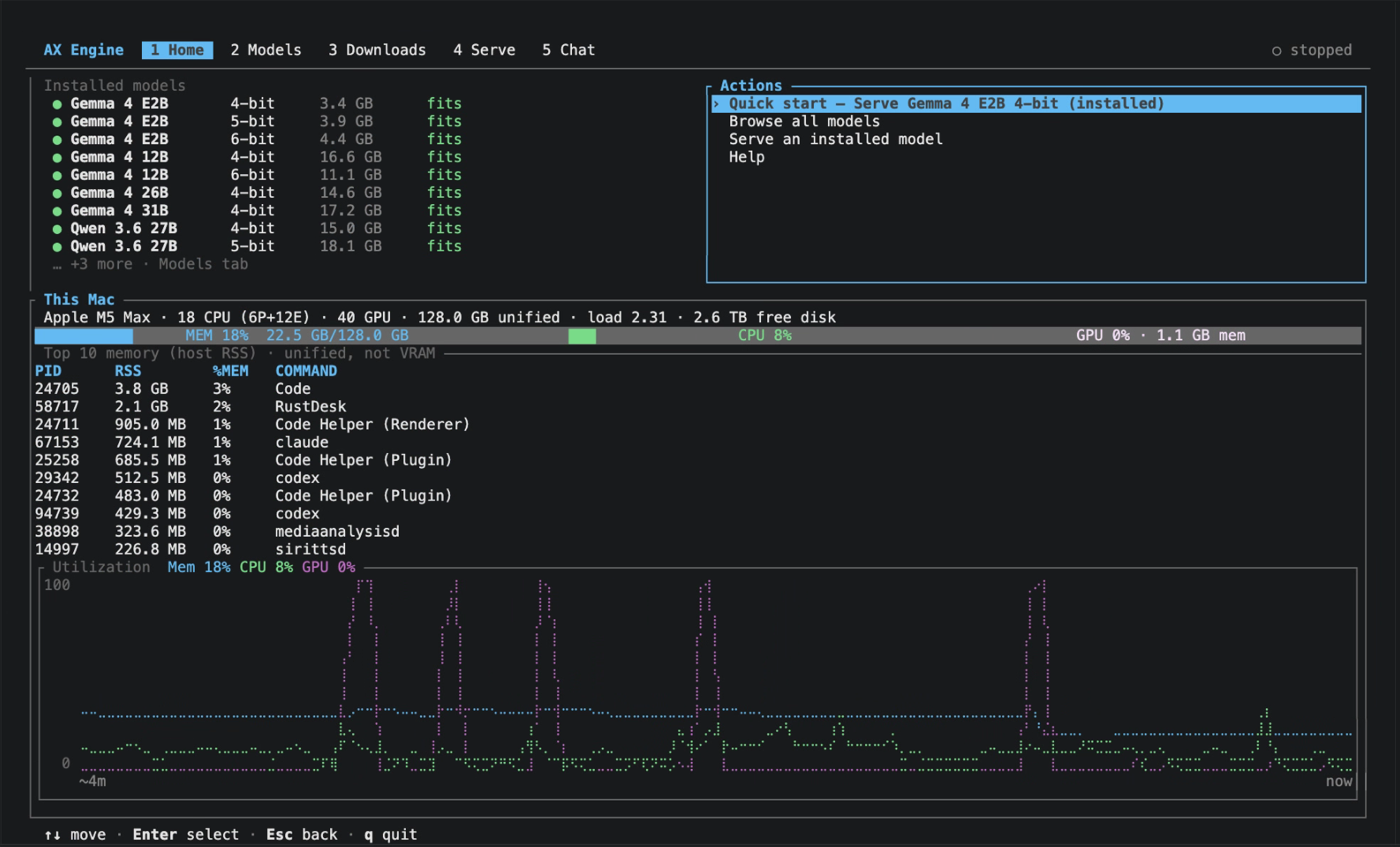Click the '+3 more · Models tab' line
The height and width of the screenshot is (847, 1400).
coord(150,264)
